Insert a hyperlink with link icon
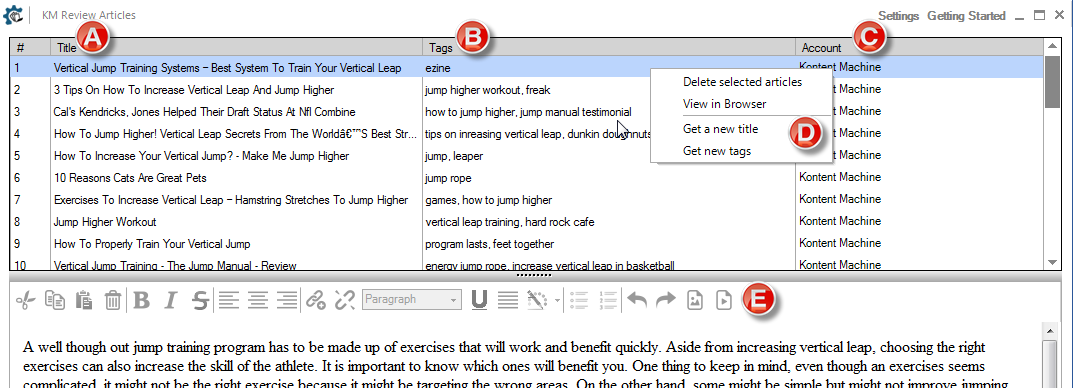The image size is (1073, 388). click(x=315, y=300)
